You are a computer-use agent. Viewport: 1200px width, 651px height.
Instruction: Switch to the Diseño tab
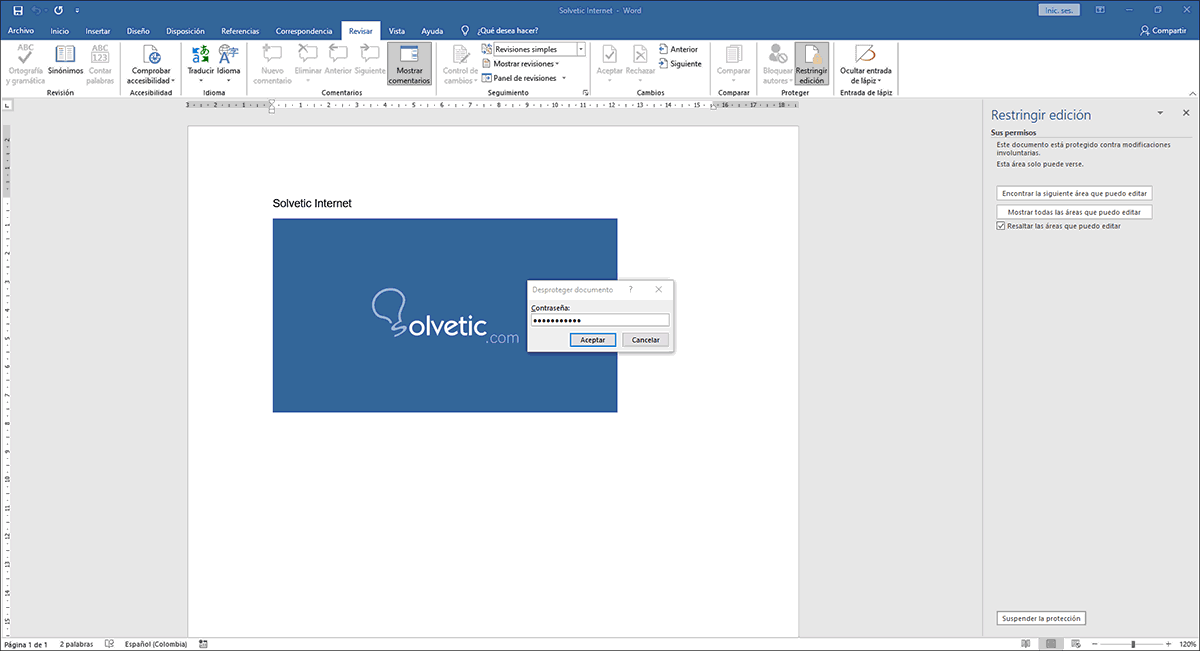point(138,31)
